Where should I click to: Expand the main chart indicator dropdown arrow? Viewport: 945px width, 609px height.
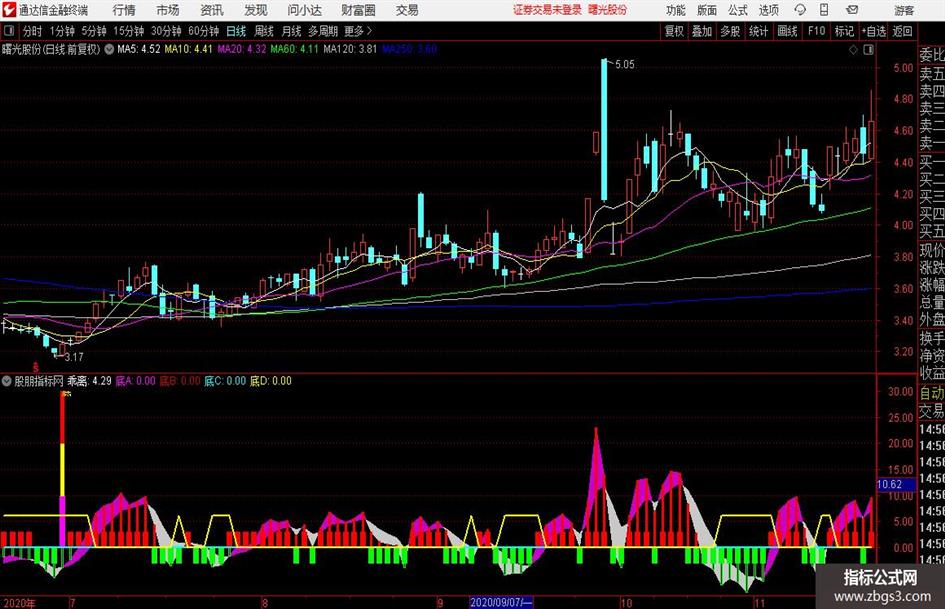click(109, 49)
